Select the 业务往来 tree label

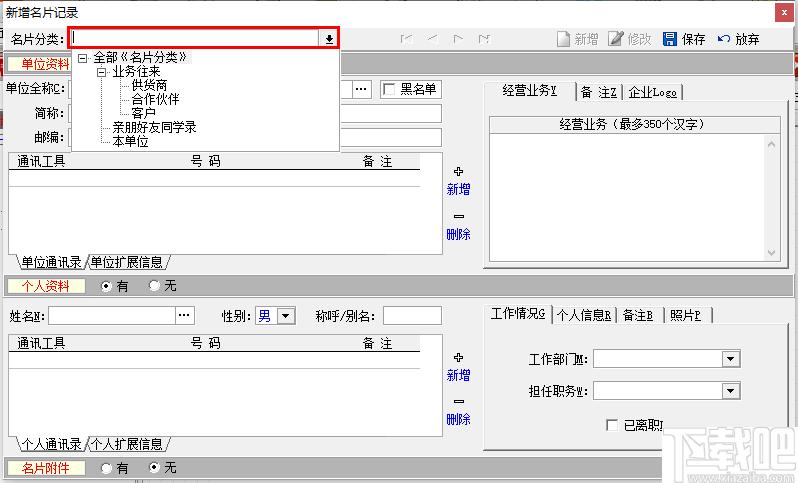tap(136, 72)
